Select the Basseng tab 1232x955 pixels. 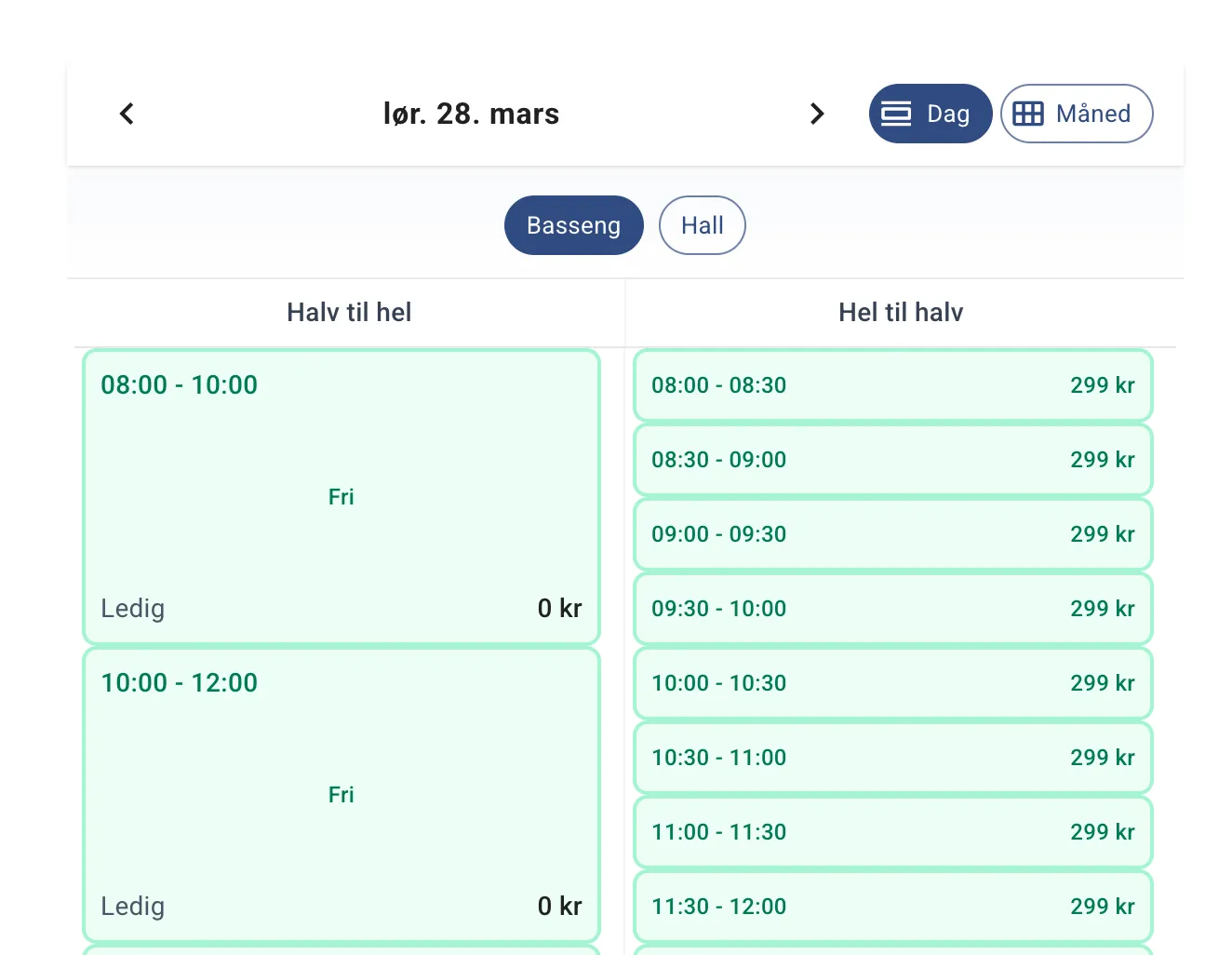(x=573, y=225)
